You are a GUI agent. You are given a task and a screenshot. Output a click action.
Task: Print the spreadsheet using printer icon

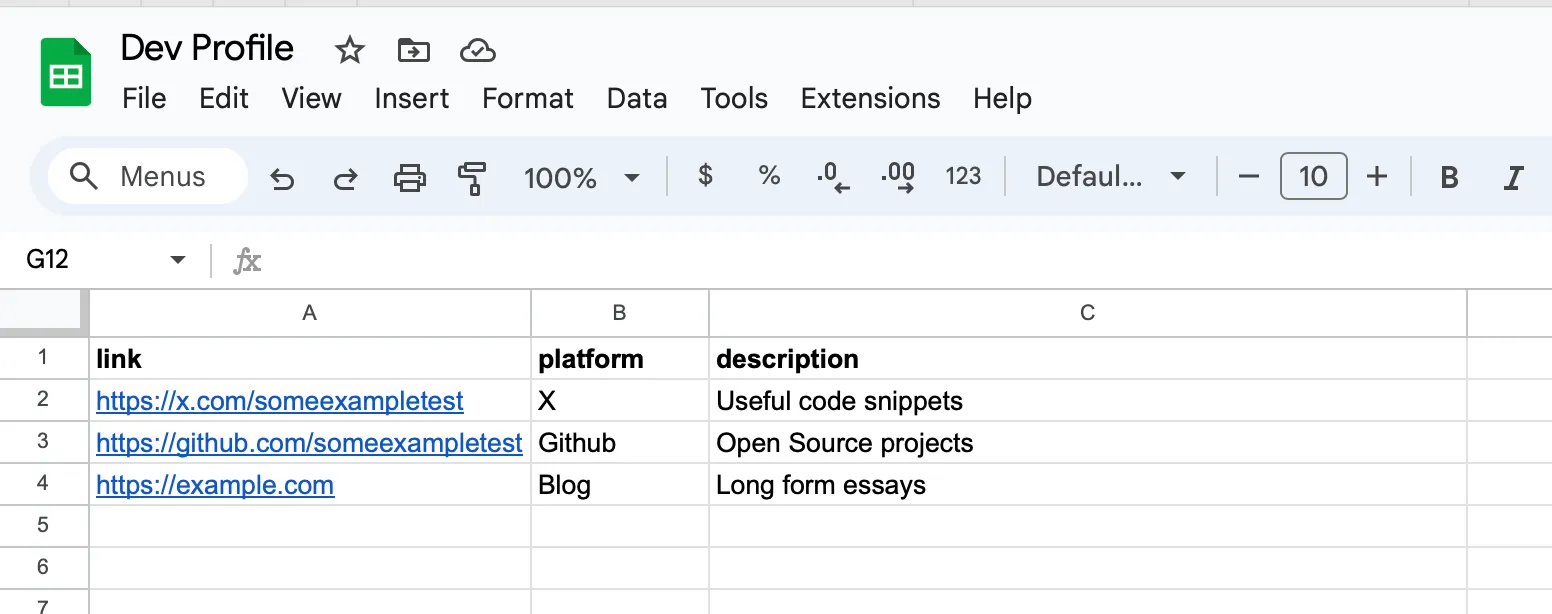(x=409, y=178)
